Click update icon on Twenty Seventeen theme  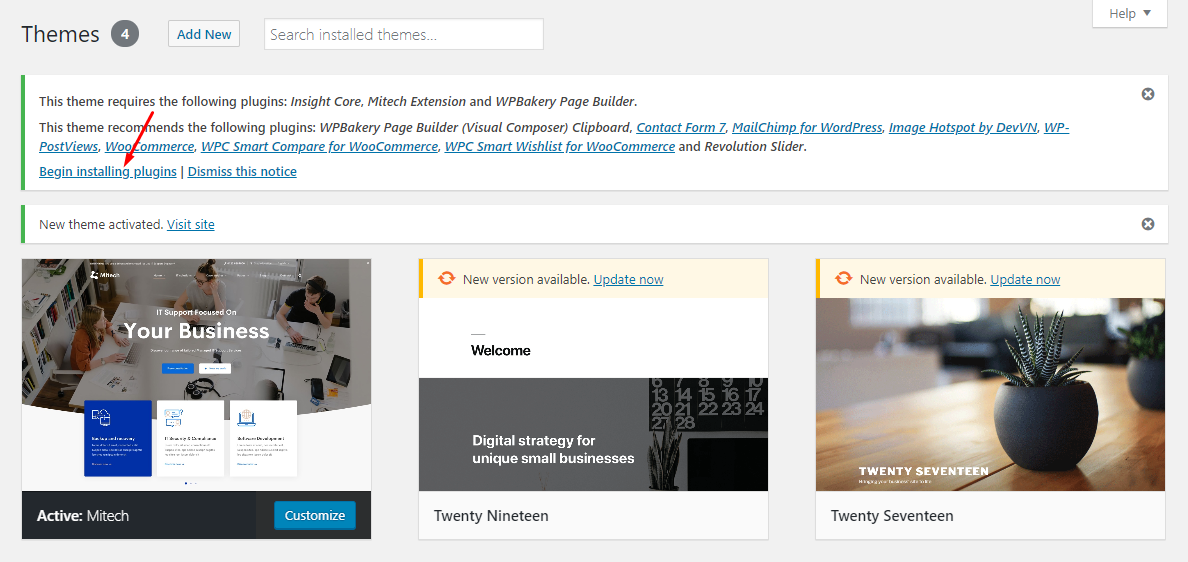[844, 279]
